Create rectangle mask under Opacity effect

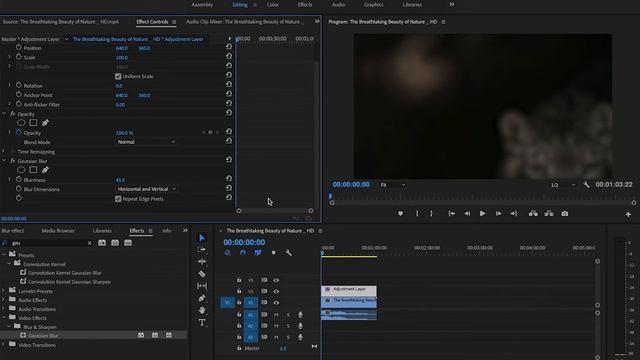coord(33,122)
